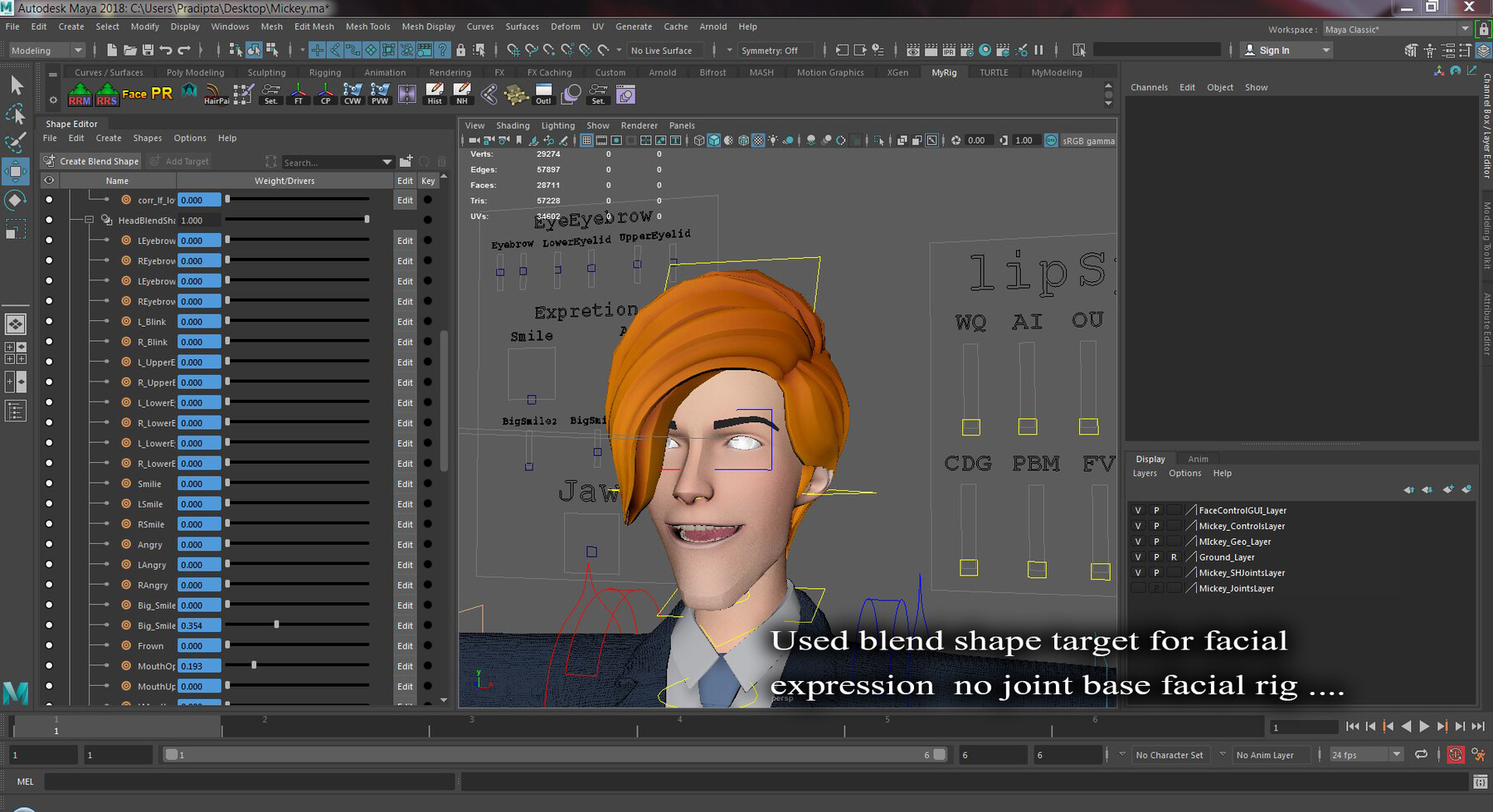Toggle visibility of FaceControlGUI_Layer
Screen dimensions: 1493x812
pyautogui.click(x=1138, y=511)
